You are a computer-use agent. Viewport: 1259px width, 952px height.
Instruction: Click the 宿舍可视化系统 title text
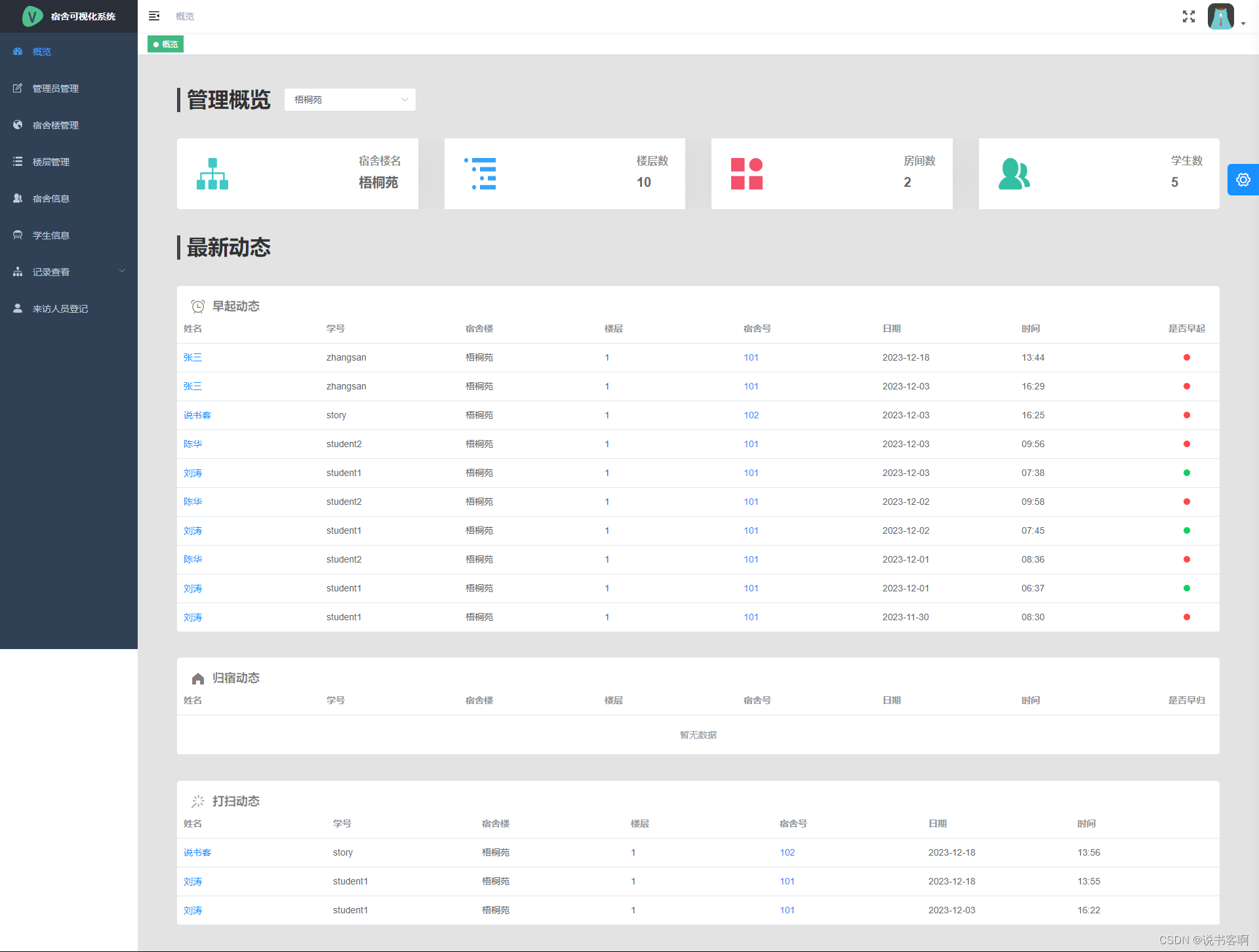(x=83, y=16)
